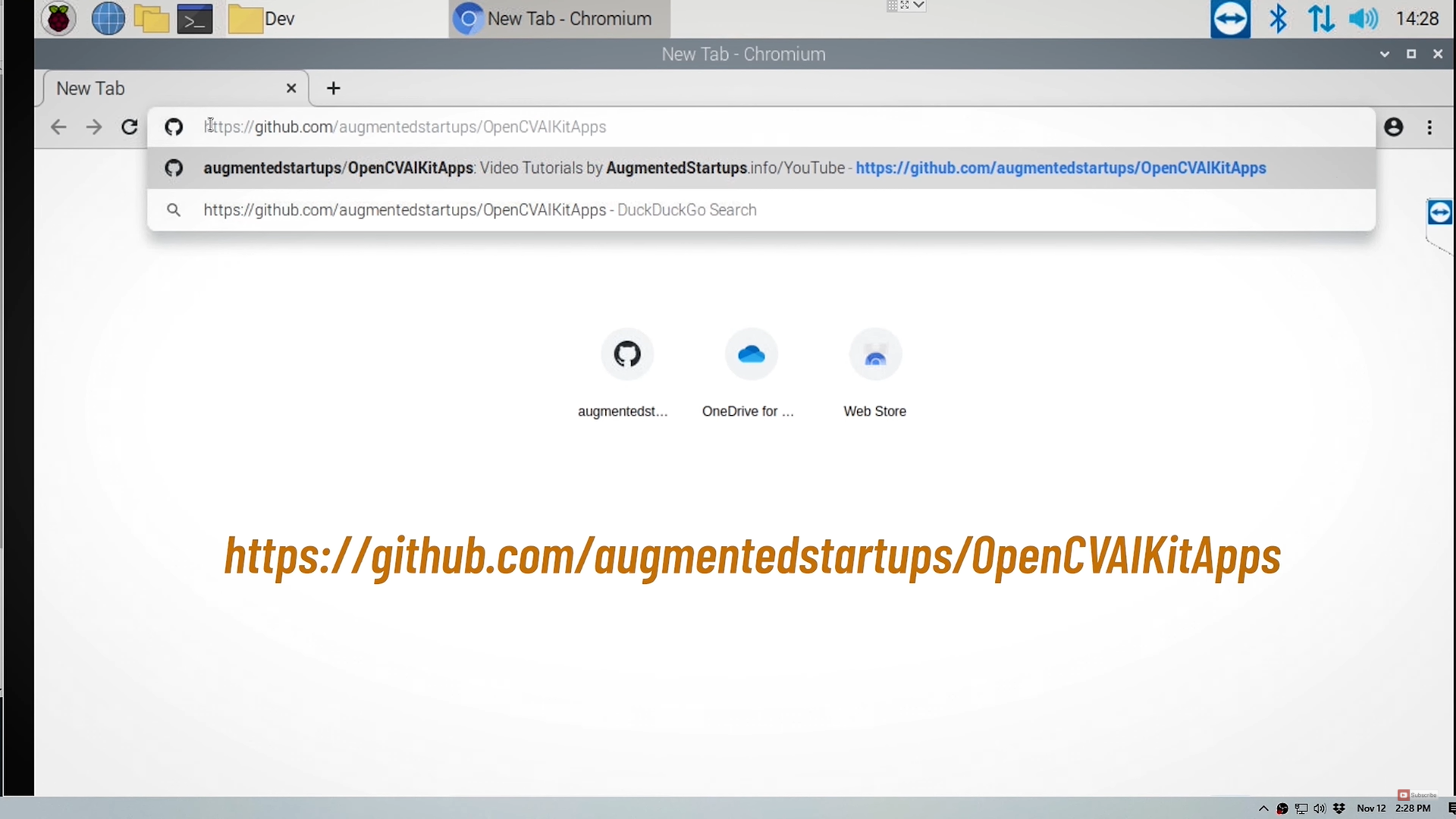
Task: Open the Chromium profile account icon
Action: click(x=1393, y=127)
